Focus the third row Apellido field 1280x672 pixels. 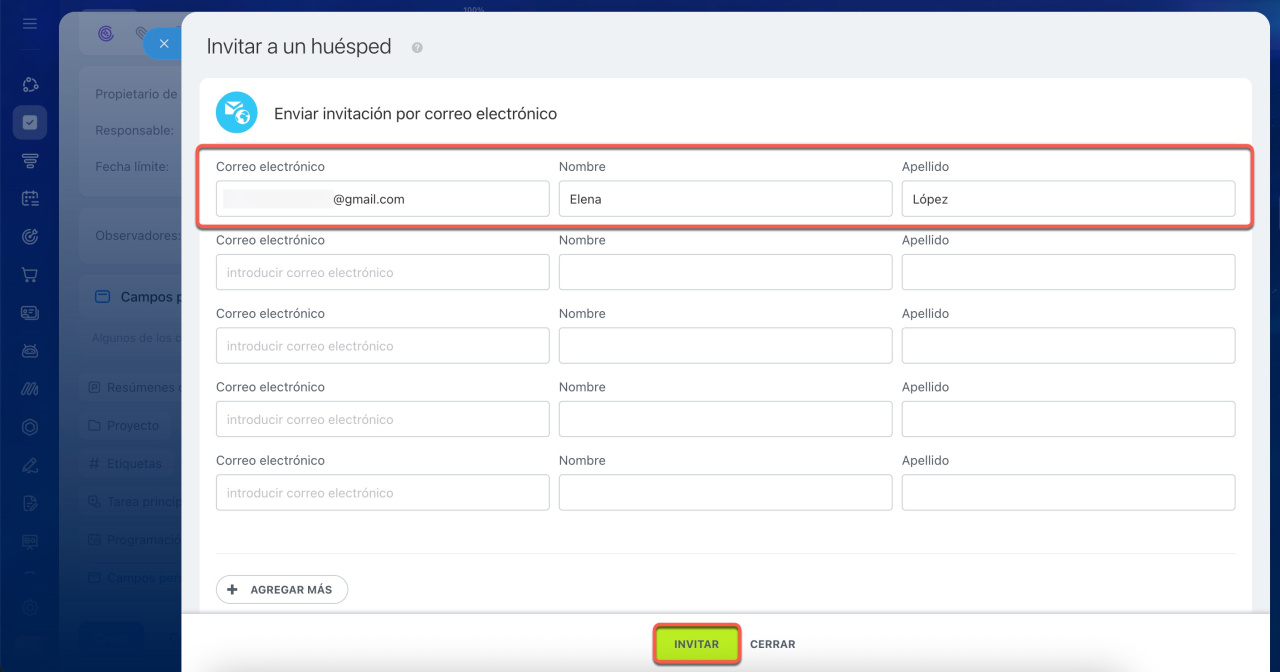click(1068, 346)
